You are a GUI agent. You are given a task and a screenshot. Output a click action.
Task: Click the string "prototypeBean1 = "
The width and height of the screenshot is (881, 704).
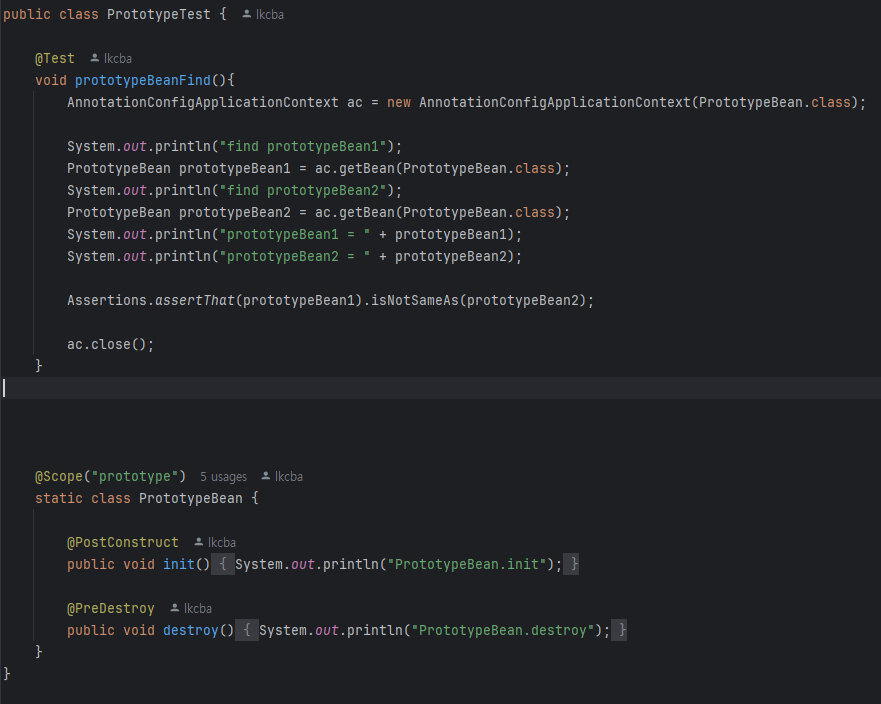click(295, 234)
